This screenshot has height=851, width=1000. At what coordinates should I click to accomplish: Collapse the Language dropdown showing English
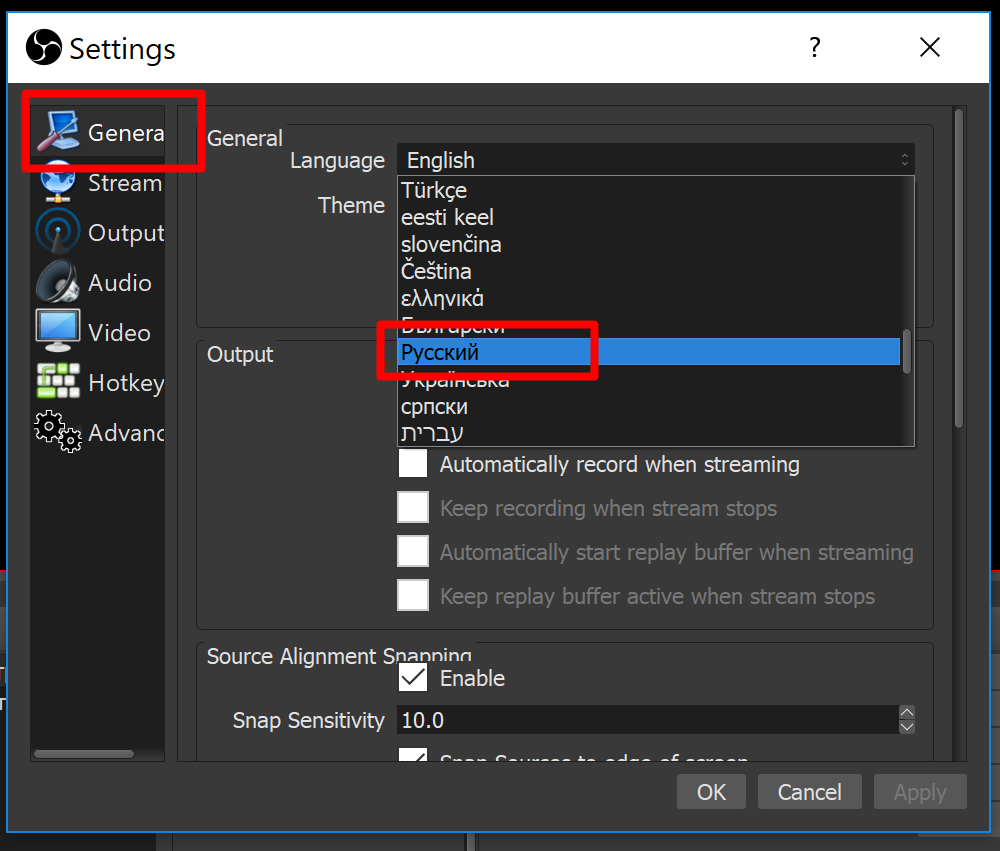point(655,160)
